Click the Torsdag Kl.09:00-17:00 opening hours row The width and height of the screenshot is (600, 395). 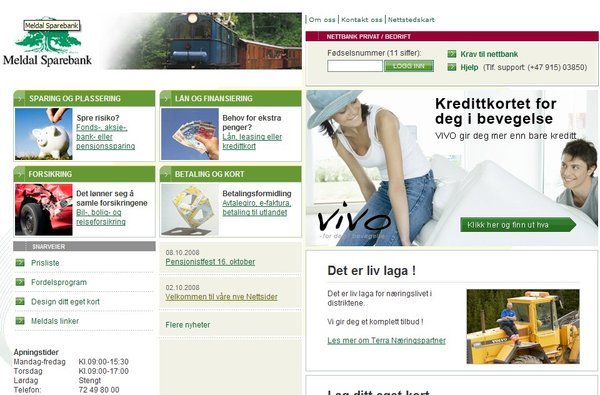tap(71, 371)
